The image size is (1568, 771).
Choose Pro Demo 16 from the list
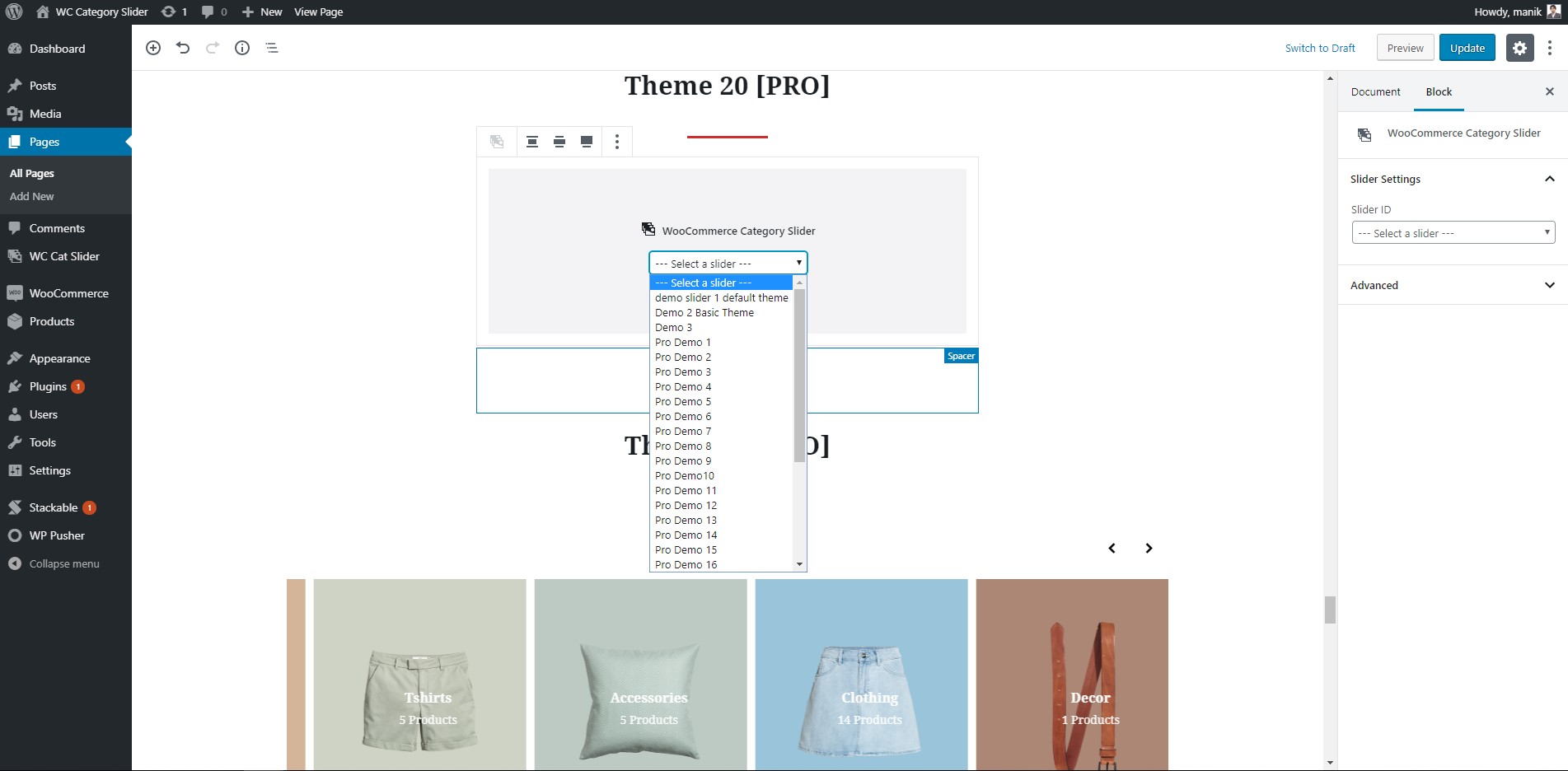[x=721, y=564]
